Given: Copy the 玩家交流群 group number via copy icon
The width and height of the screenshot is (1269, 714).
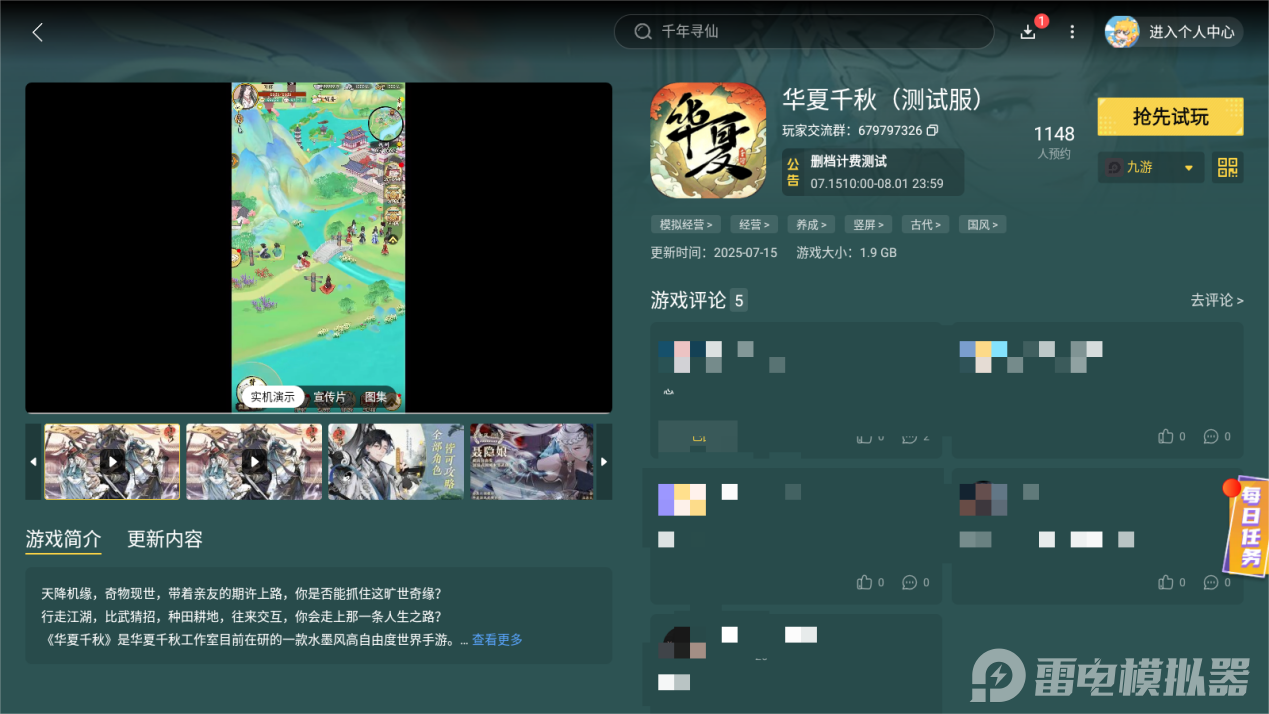Looking at the screenshot, I should (932, 130).
